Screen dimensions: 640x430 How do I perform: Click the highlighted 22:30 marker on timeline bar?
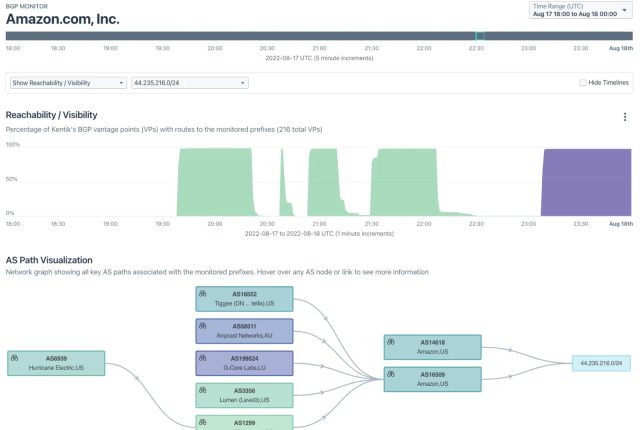pyautogui.click(x=480, y=36)
